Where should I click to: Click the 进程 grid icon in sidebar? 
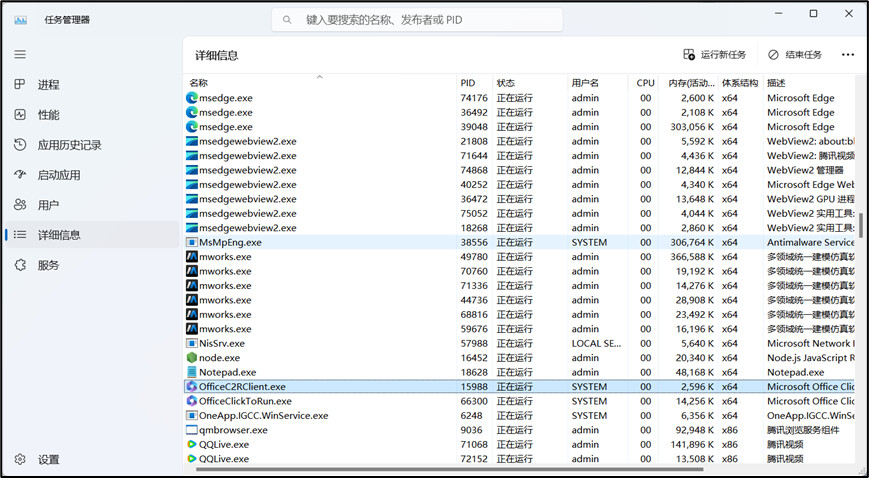[20, 84]
